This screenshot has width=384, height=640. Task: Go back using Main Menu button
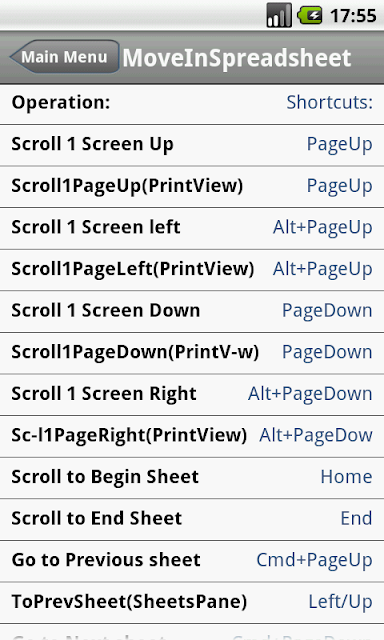coord(64,57)
